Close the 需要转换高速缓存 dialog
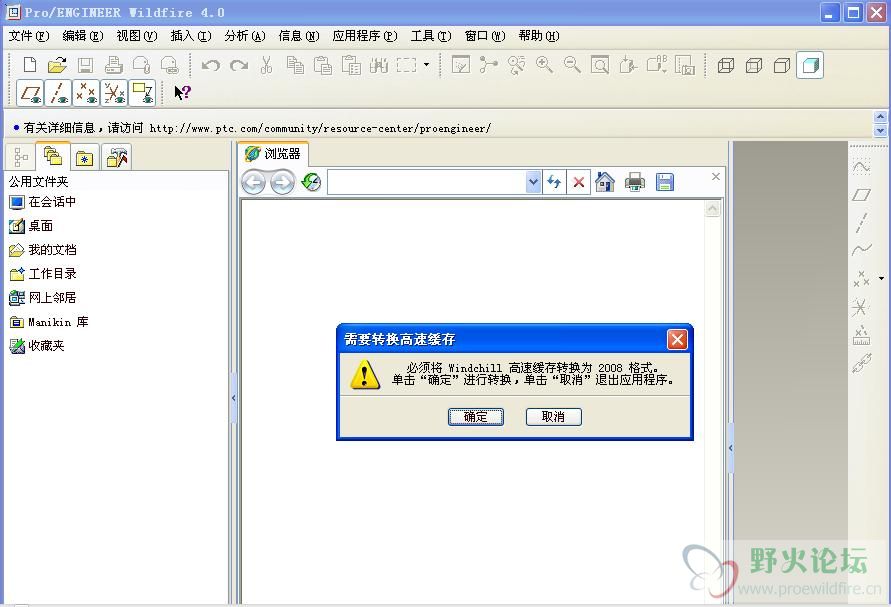891x607 pixels. tap(677, 340)
